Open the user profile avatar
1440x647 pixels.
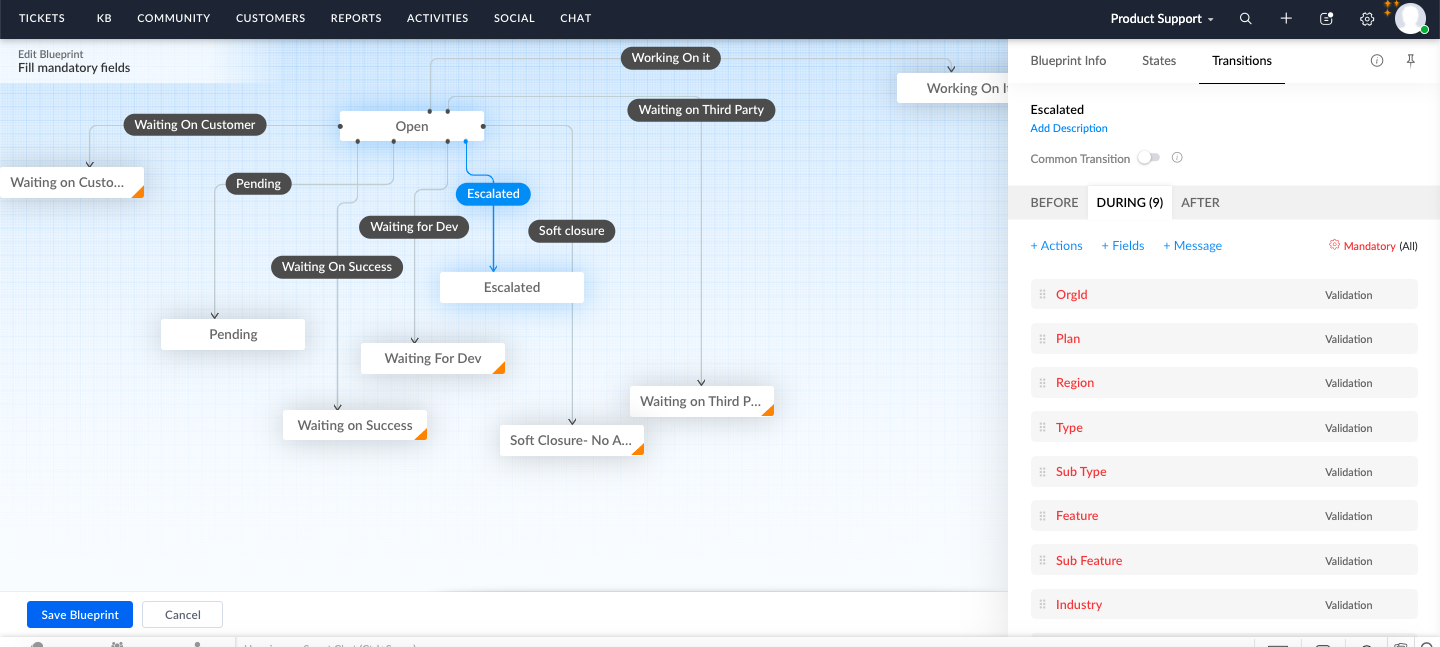(x=1410, y=18)
